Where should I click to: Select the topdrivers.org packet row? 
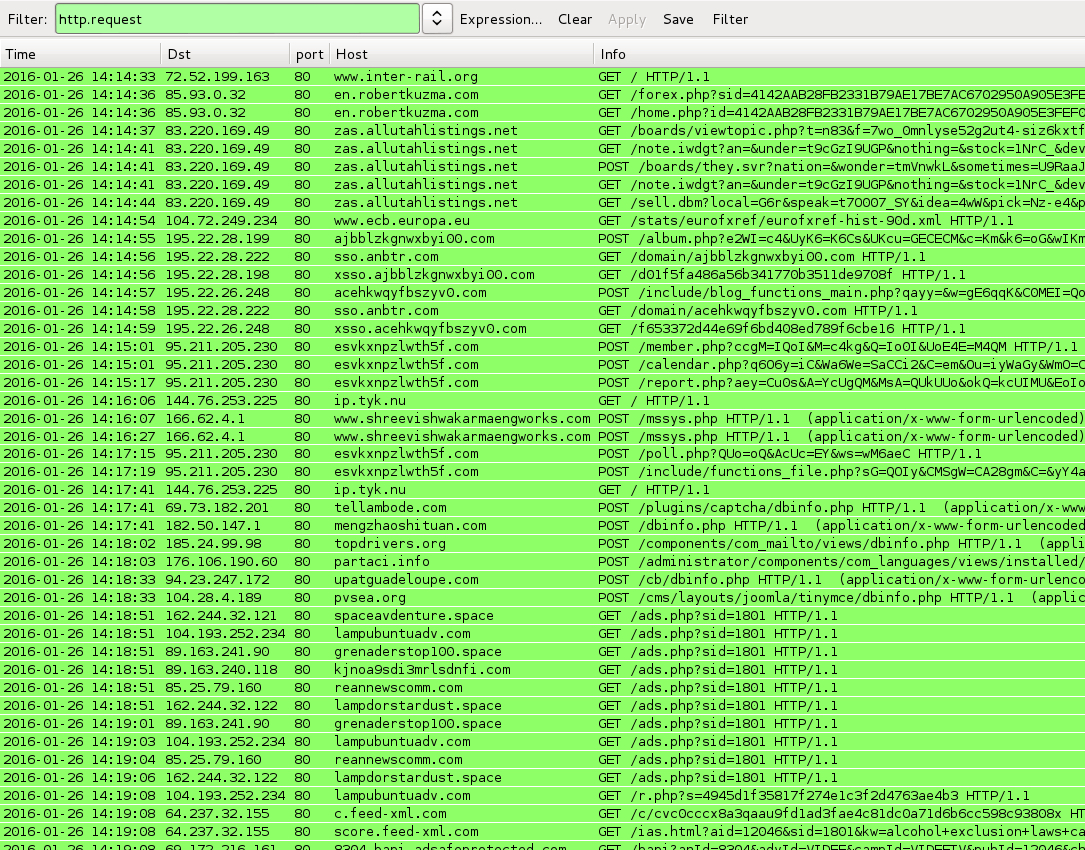(x=390, y=544)
